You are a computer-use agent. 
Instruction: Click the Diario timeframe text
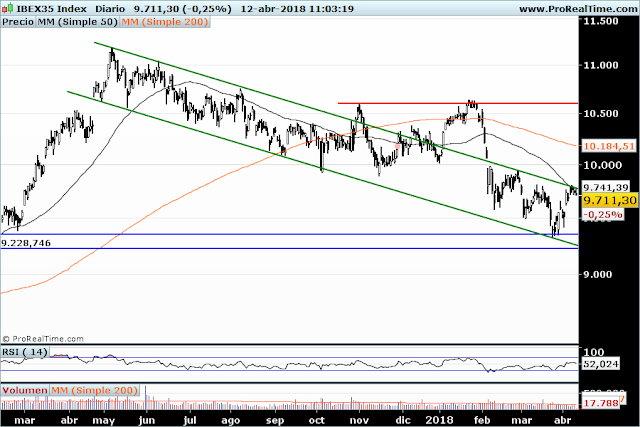(110, 9)
